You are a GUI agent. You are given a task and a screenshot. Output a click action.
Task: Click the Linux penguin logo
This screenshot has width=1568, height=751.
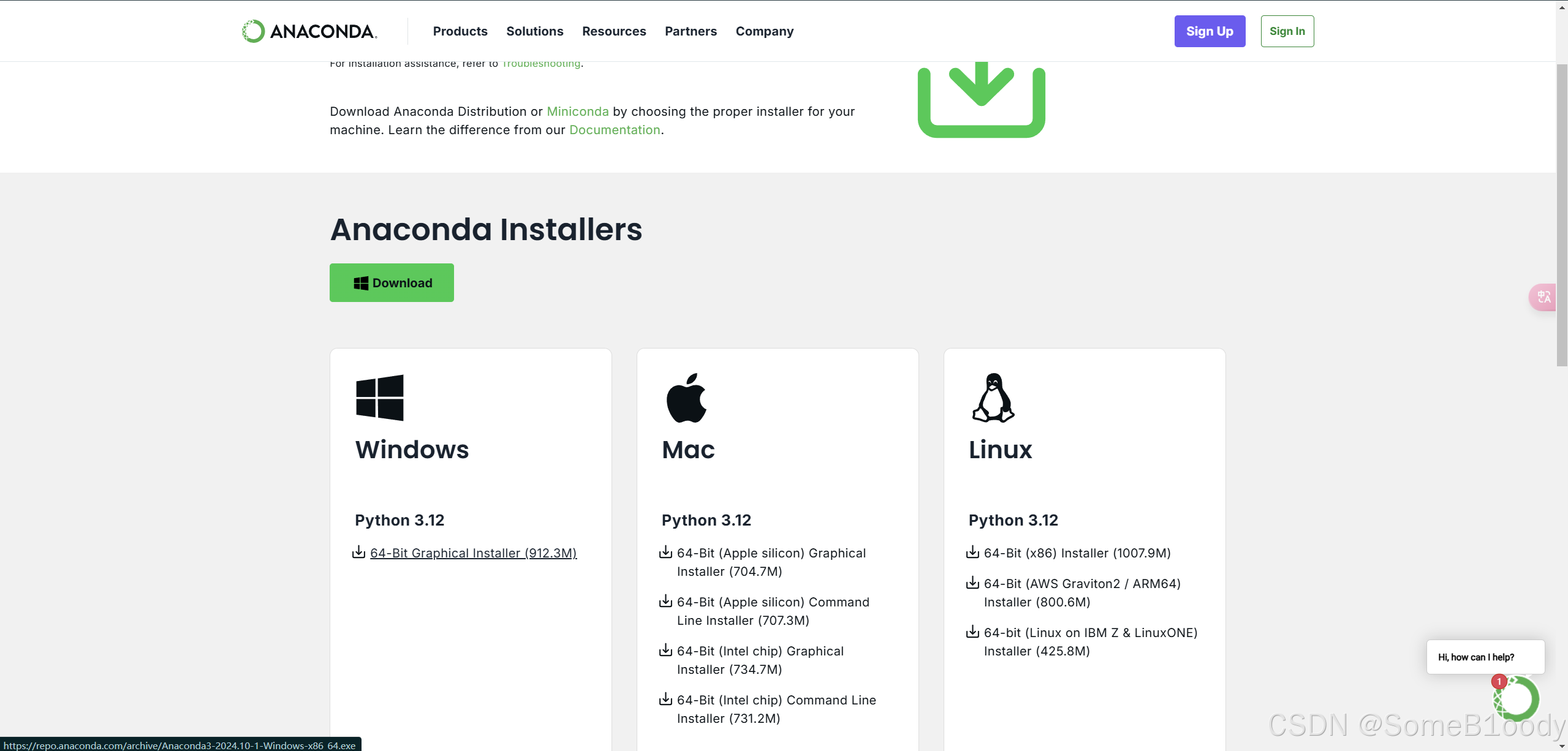(993, 398)
